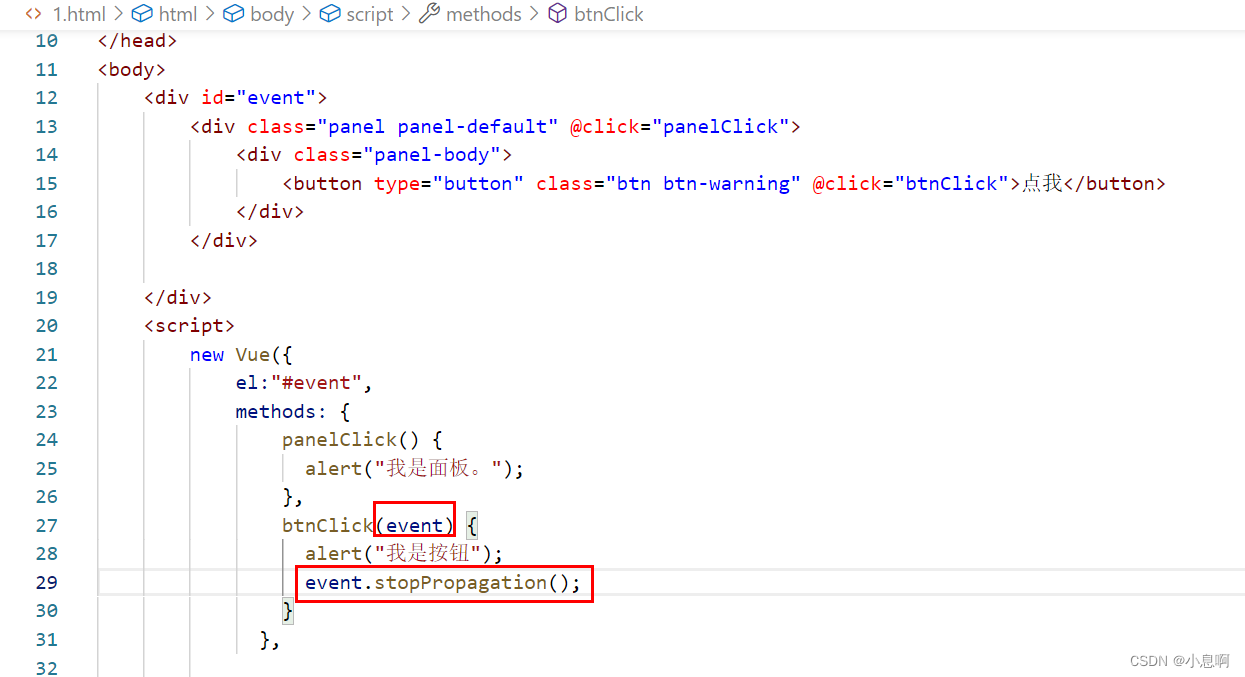Screen dimensions: 1245x677
Task: Select the methods breadcrumb segment
Action: [x=484, y=14]
